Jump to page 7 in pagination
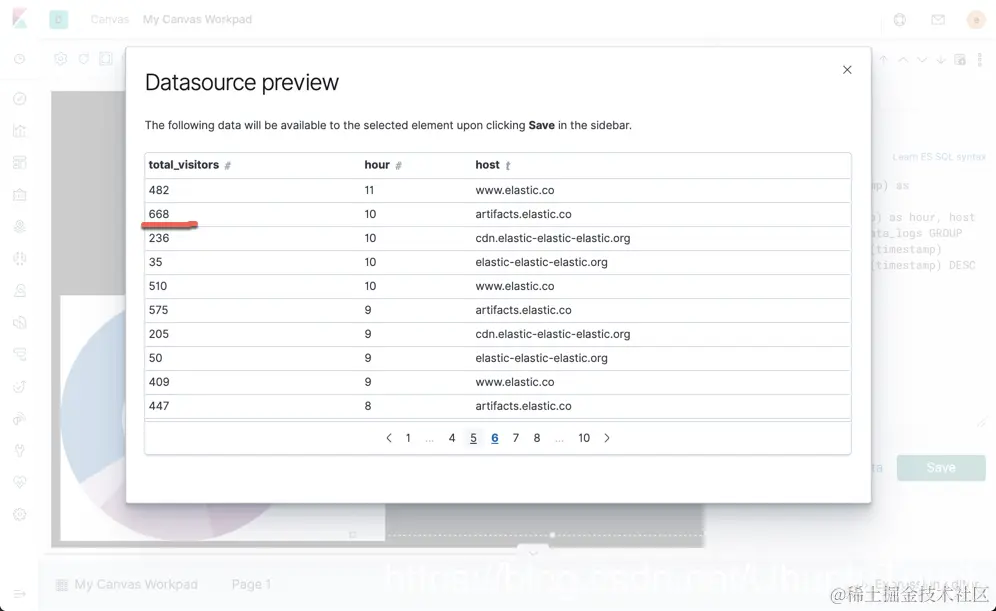996x611 pixels. click(516, 438)
